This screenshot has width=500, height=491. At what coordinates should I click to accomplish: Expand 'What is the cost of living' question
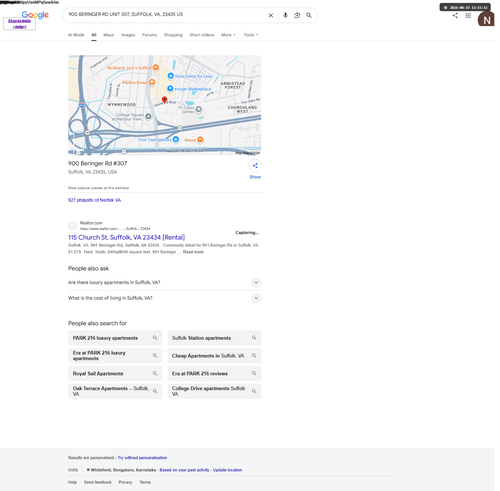point(164,298)
